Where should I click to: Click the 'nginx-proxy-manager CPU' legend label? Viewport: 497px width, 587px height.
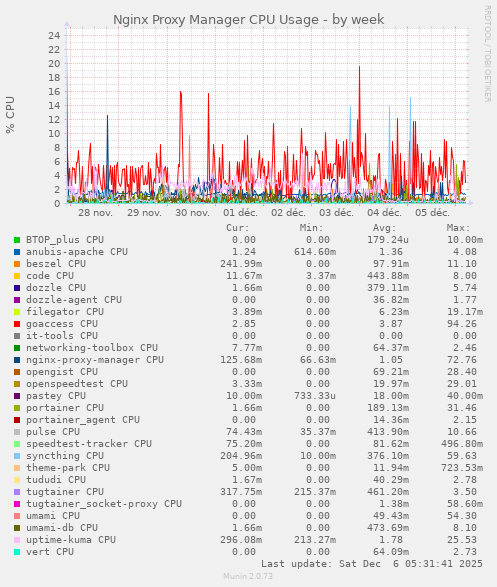(95, 360)
